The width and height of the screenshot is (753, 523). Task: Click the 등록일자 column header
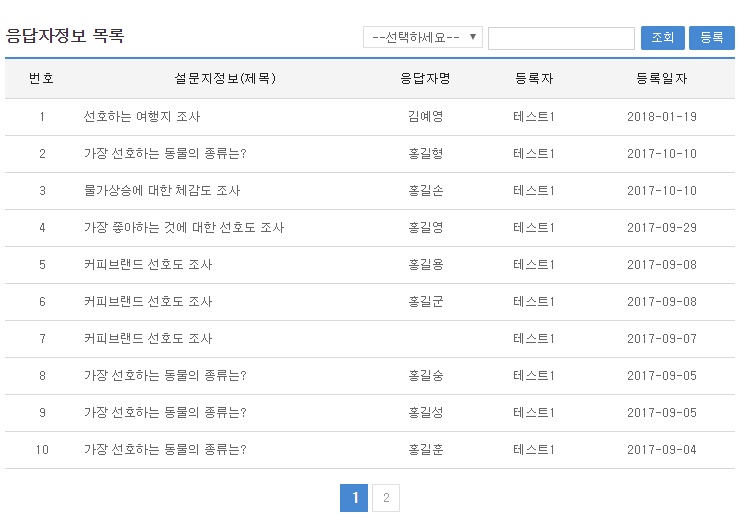[x=661, y=79]
